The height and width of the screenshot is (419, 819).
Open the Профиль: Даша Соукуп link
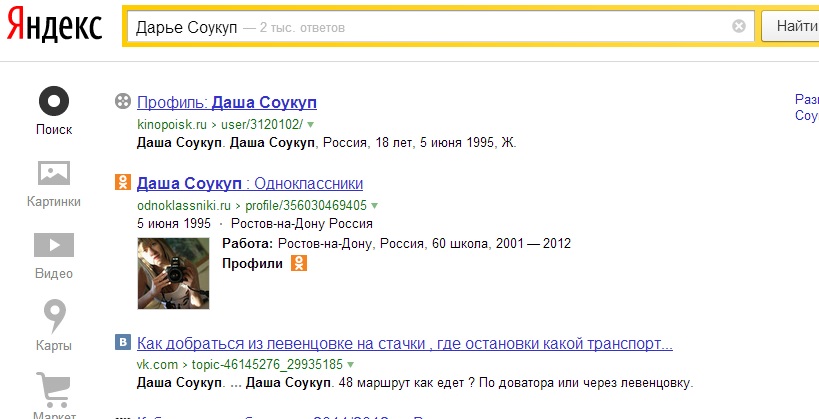[x=227, y=102]
